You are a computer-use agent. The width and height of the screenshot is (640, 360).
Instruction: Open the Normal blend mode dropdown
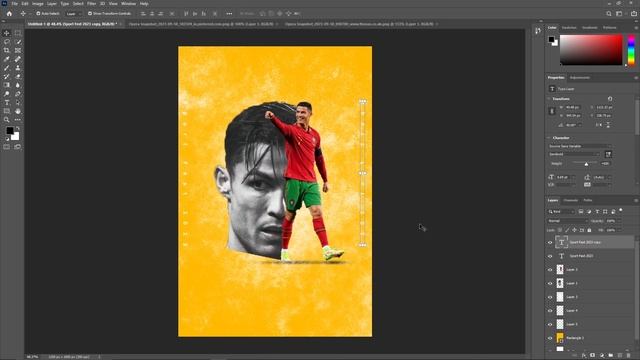click(567, 221)
